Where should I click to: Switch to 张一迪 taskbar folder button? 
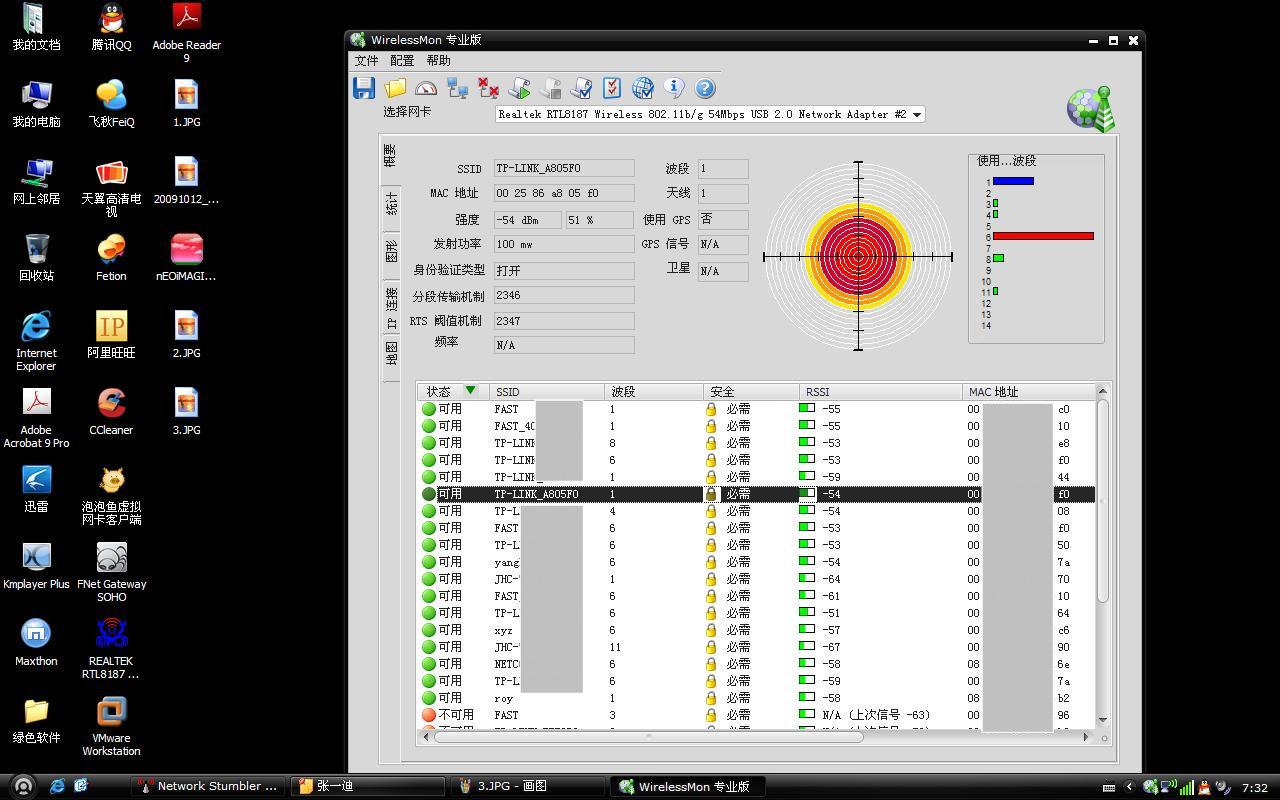367,786
